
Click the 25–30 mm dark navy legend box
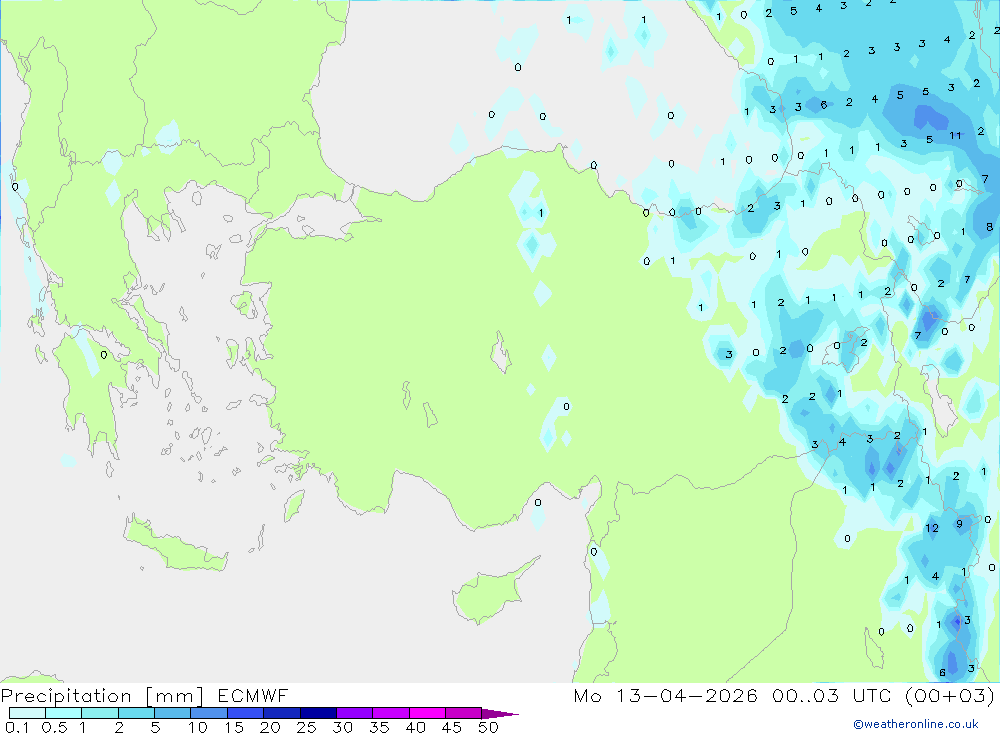click(x=318, y=713)
